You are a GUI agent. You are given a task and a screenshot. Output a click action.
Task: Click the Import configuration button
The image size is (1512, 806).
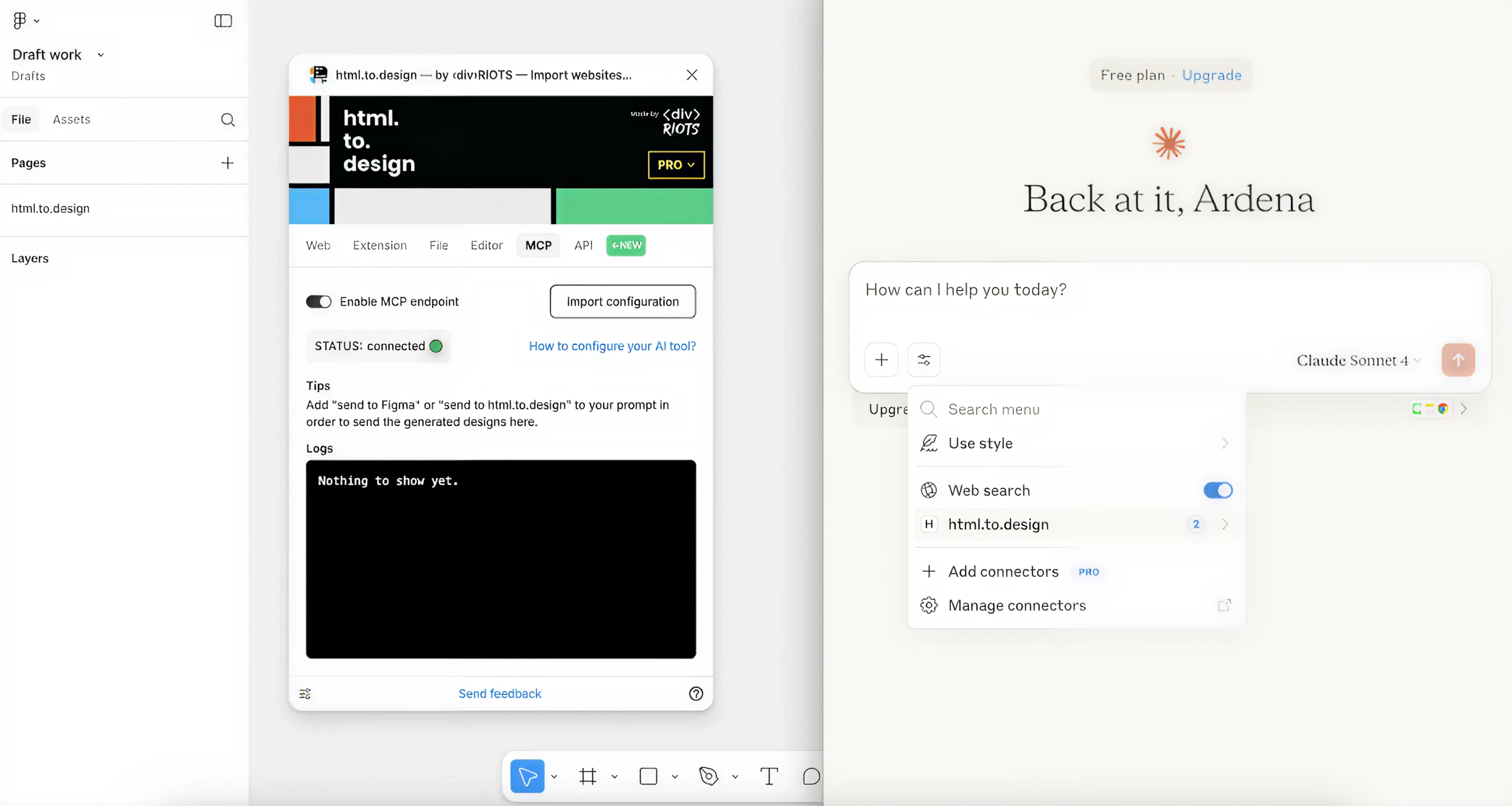pos(623,302)
